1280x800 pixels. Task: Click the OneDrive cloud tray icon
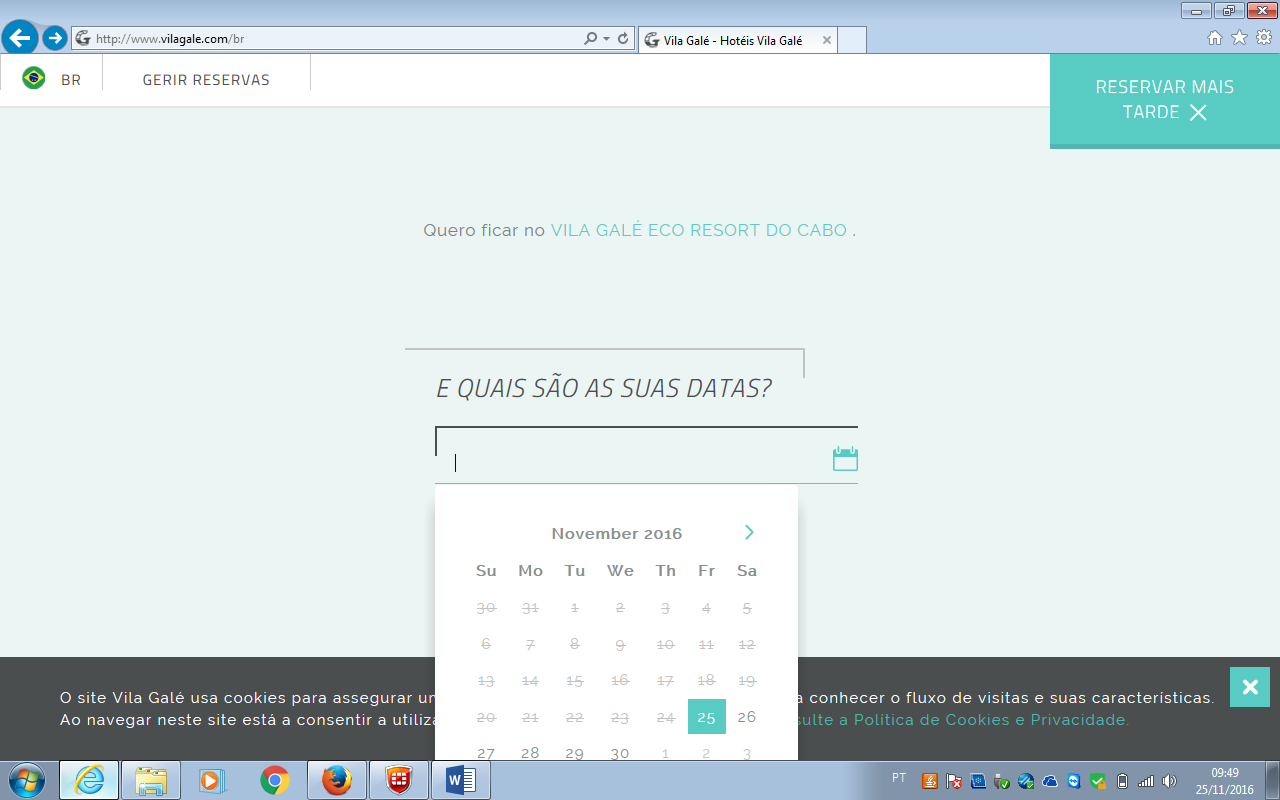tap(1050, 781)
